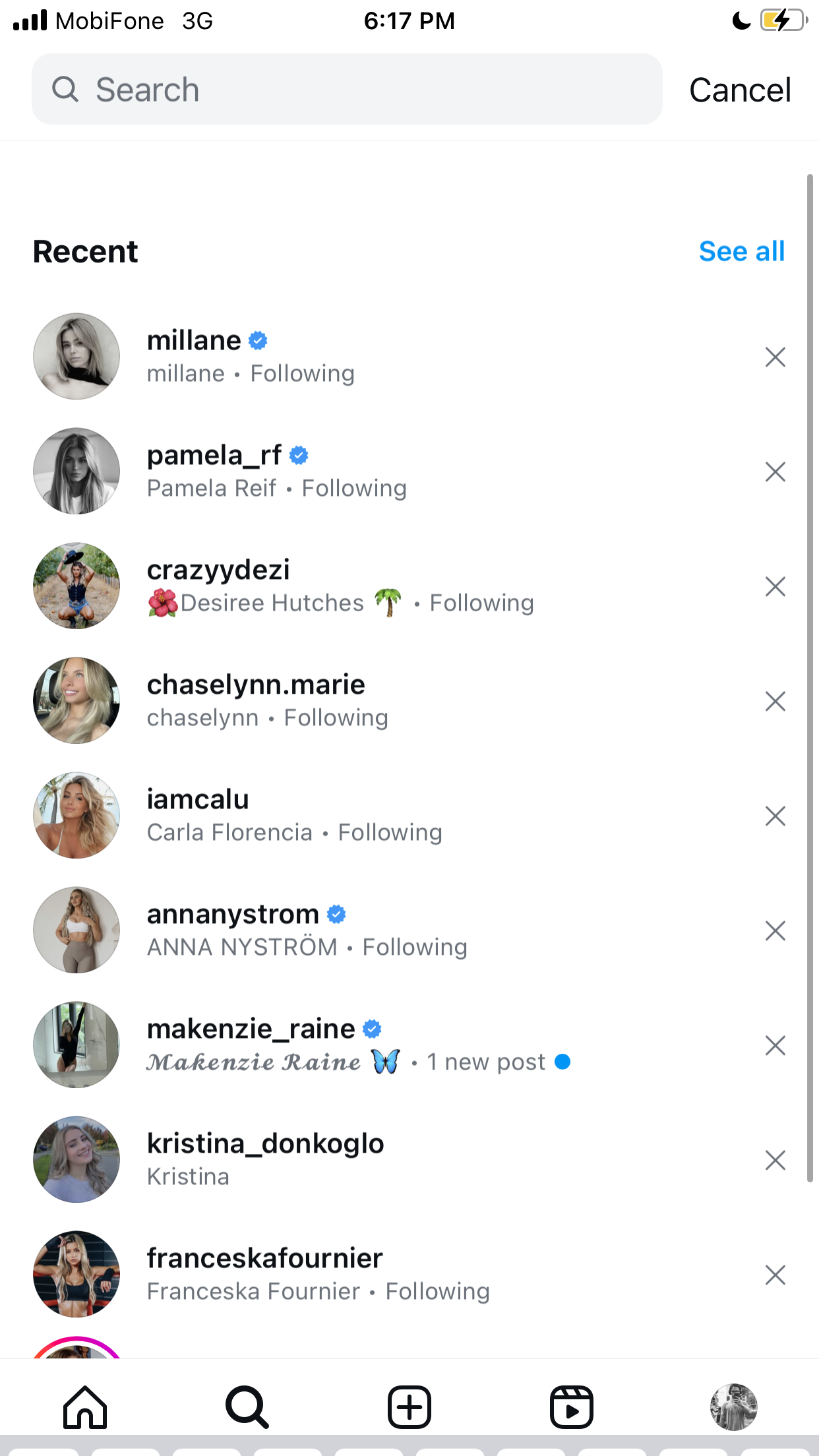Open annanystrom profile picture
The height and width of the screenshot is (1456, 819).
click(x=76, y=930)
